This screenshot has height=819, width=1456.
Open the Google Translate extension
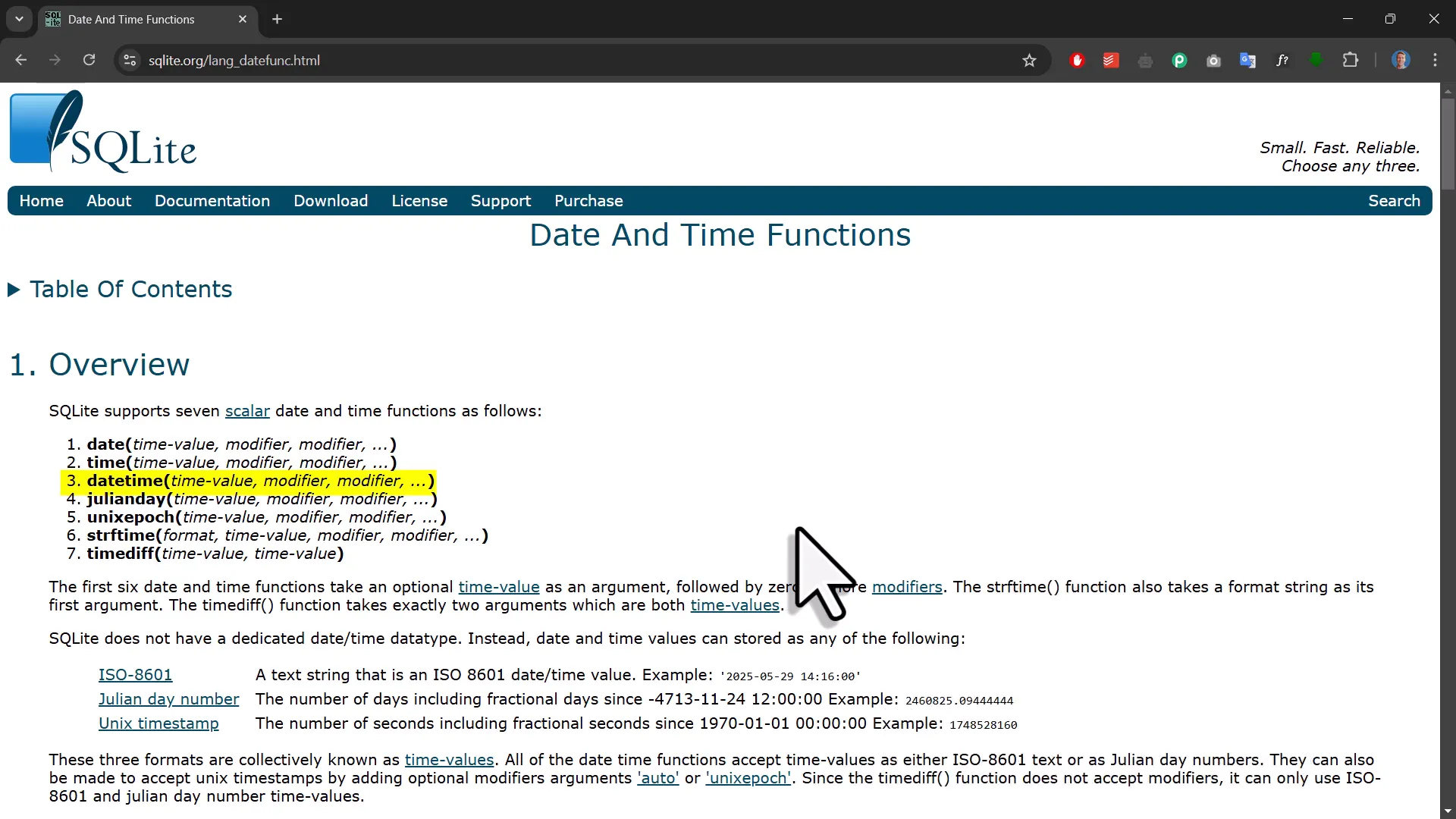pyautogui.click(x=1247, y=60)
